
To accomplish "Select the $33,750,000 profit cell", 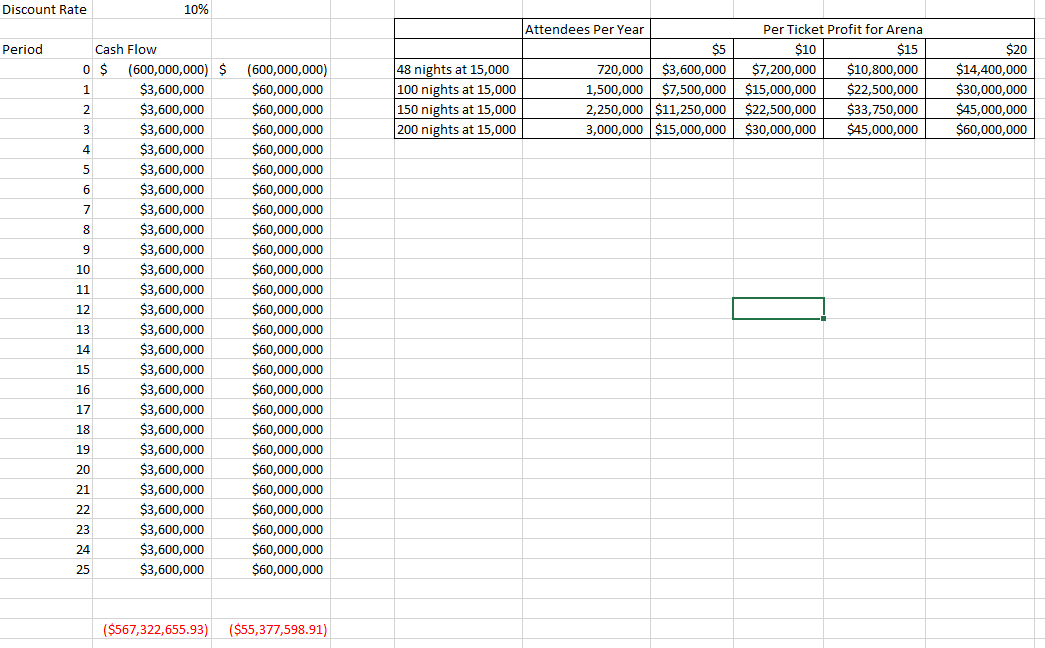I will [x=881, y=109].
